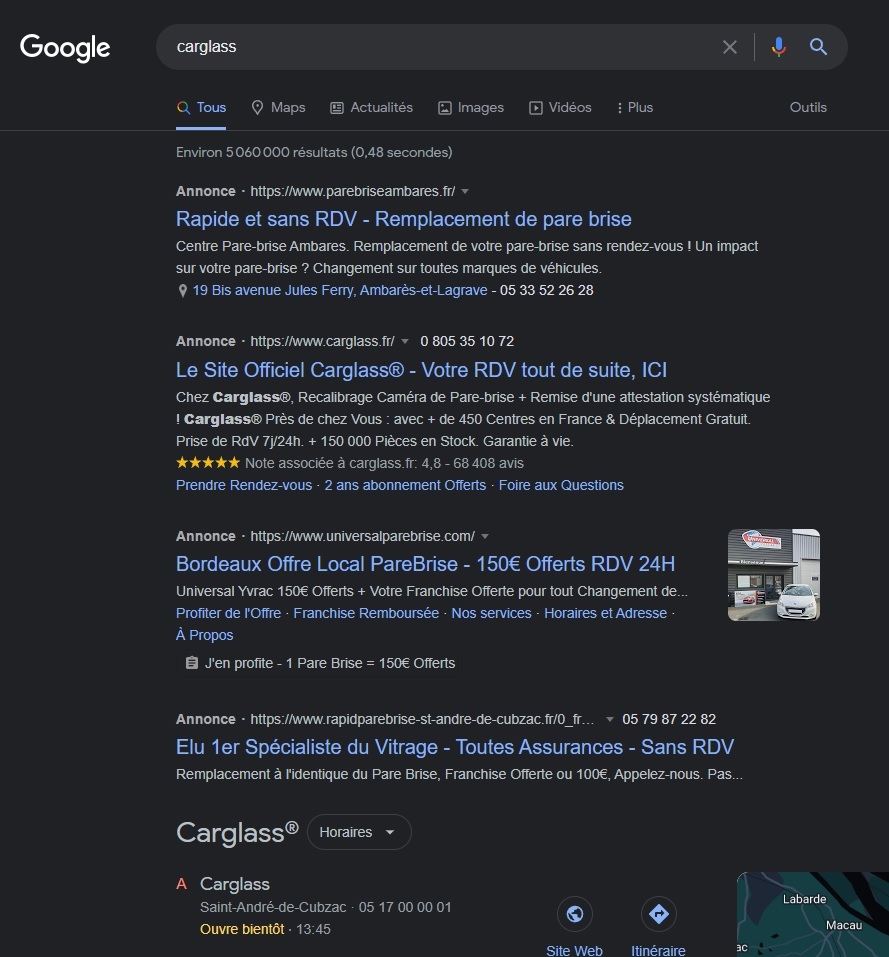Select the Tous tab
Image resolution: width=889 pixels, height=957 pixels.
201,107
